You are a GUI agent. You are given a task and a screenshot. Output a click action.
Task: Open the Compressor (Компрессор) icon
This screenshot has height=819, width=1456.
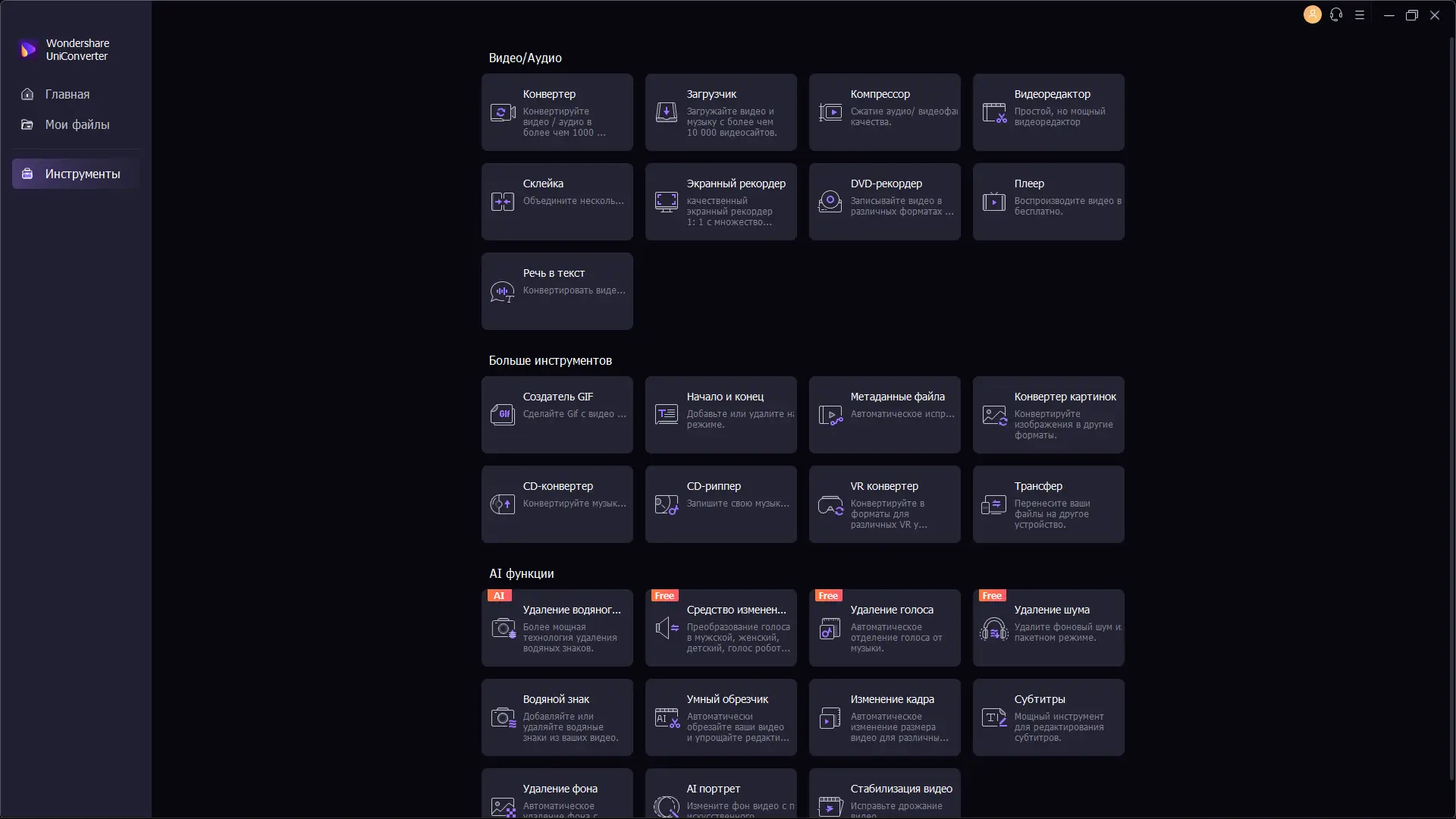click(x=830, y=113)
